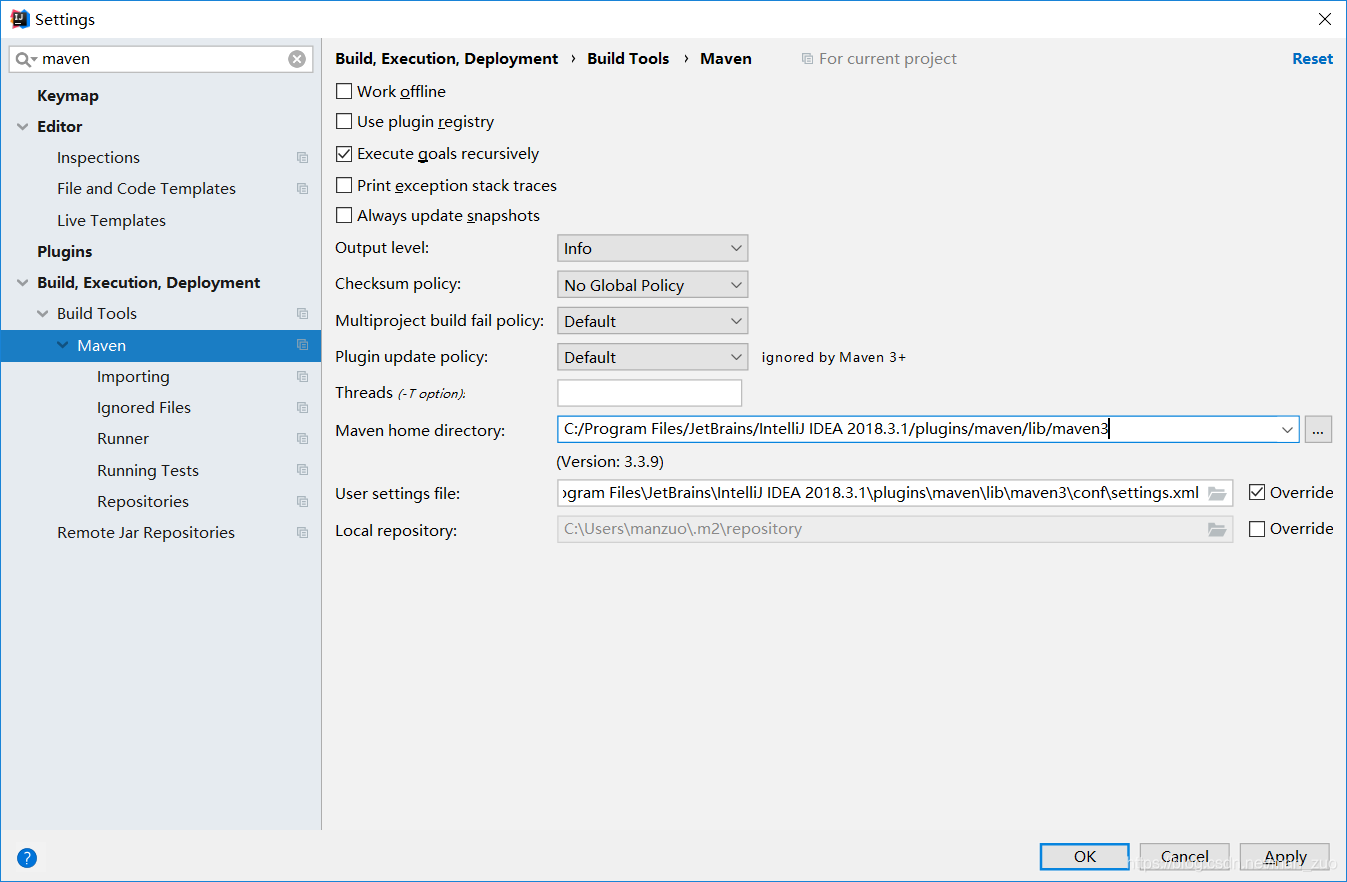This screenshot has width=1347, height=882.
Task: Check Override for Local repository
Action: 1257,529
